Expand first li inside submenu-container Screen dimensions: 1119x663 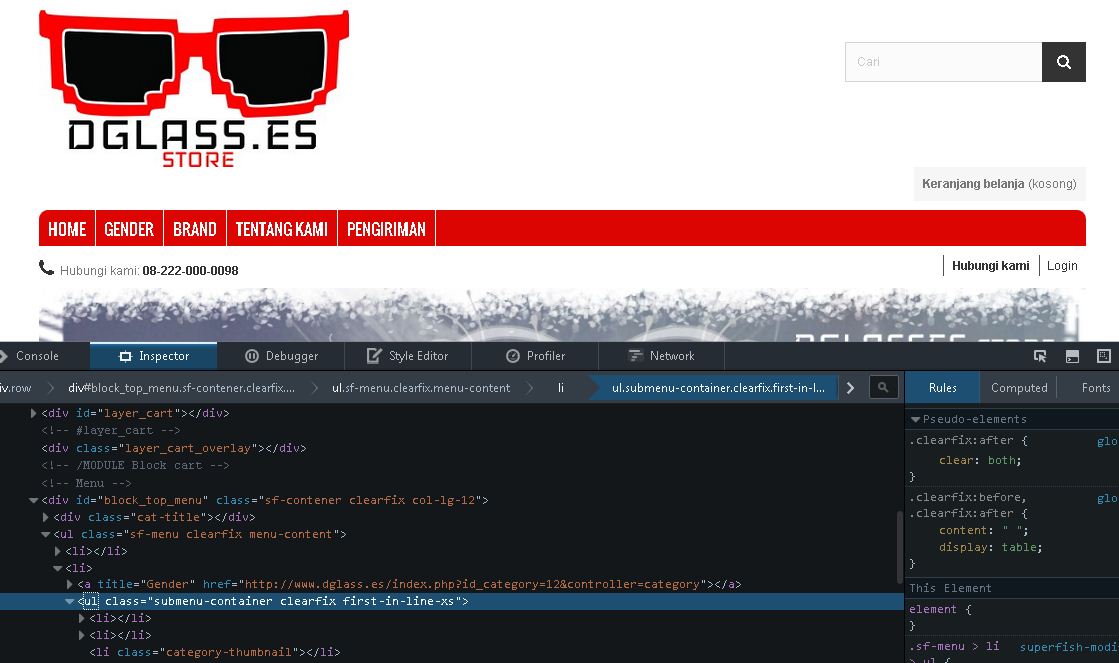(x=81, y=618)
